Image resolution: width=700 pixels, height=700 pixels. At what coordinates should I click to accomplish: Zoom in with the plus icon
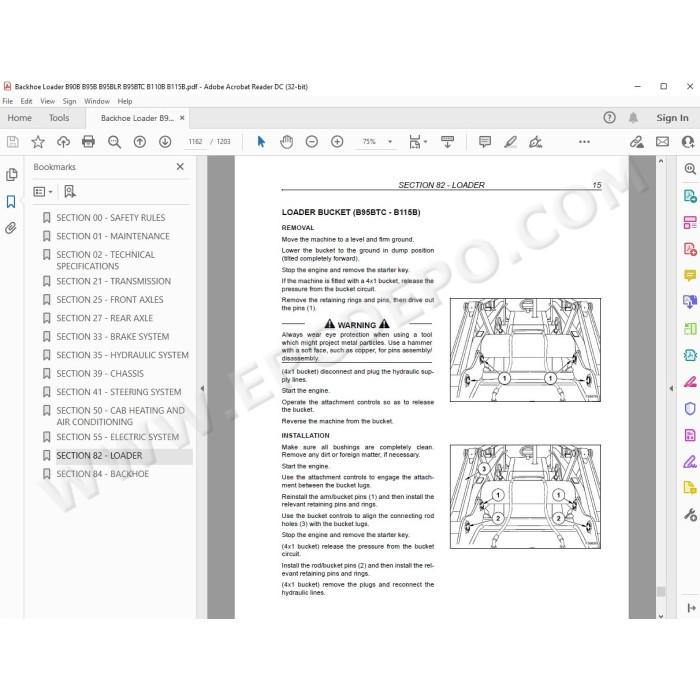[x=337, y=142]
